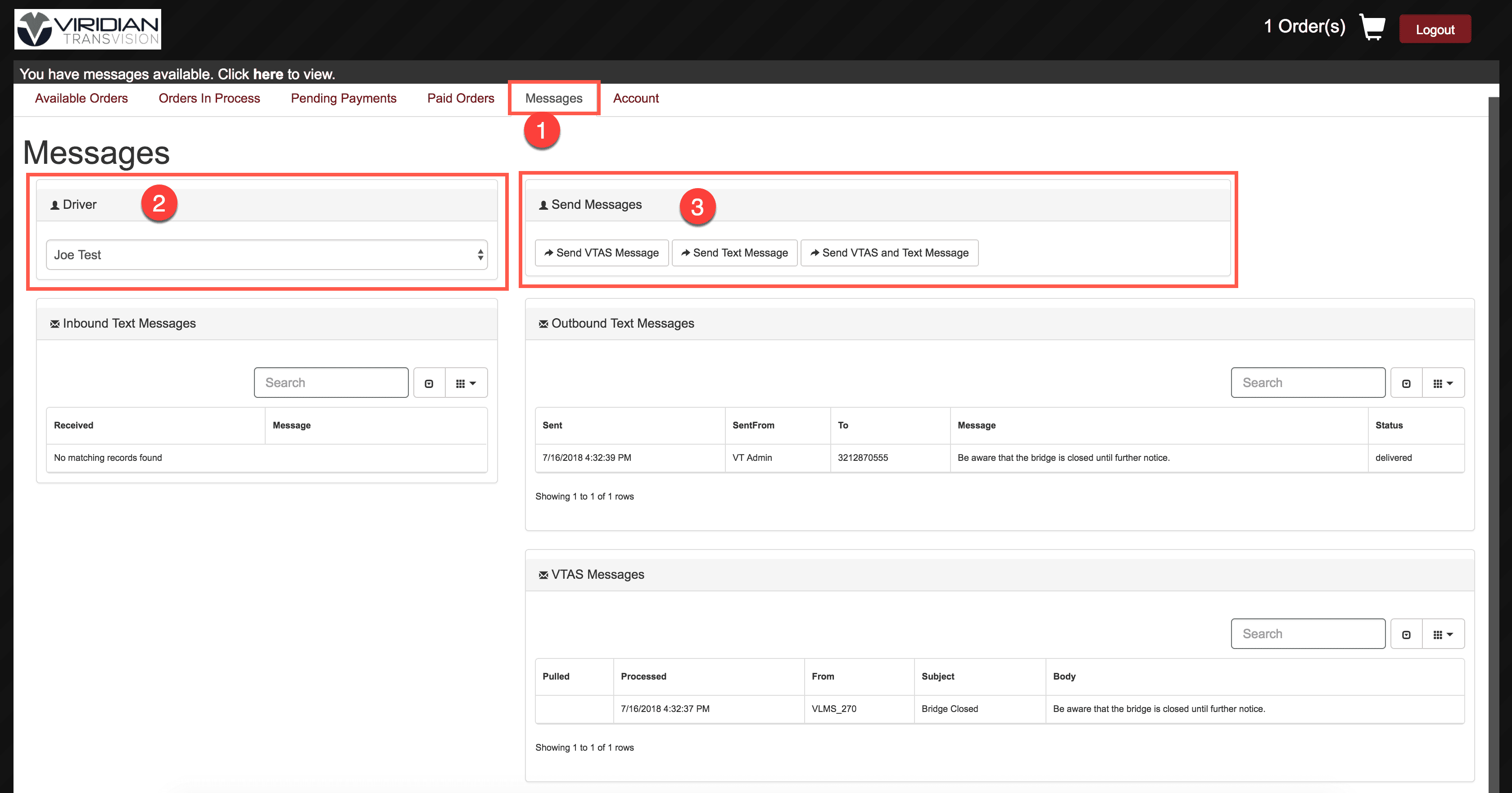Toggle card view in Inbound Text Messages

coord(429,383)
